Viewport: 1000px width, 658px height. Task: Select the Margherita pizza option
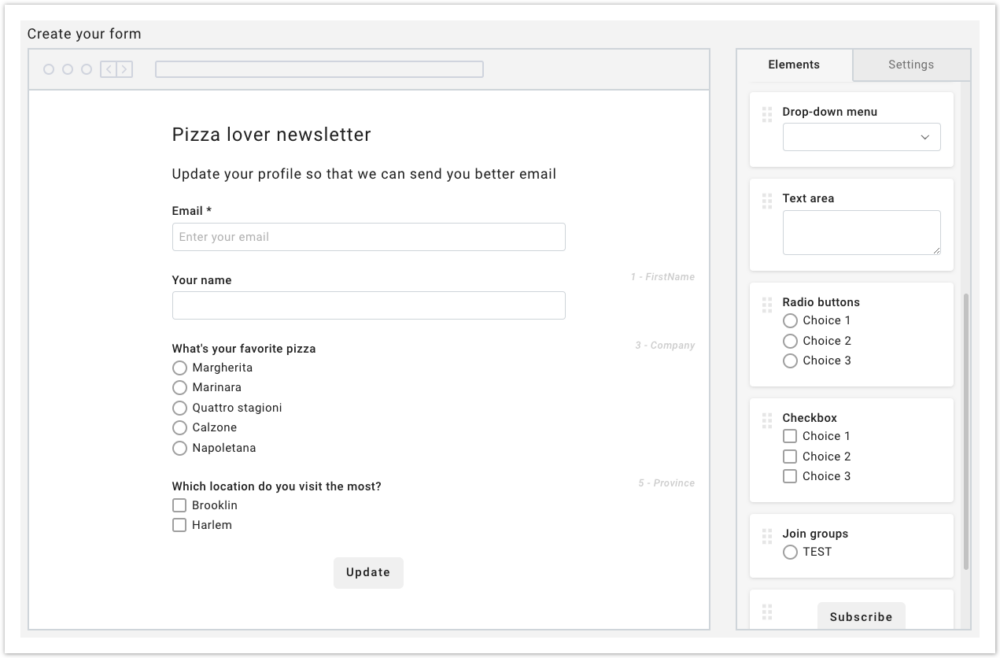click(x=180, y=368)
